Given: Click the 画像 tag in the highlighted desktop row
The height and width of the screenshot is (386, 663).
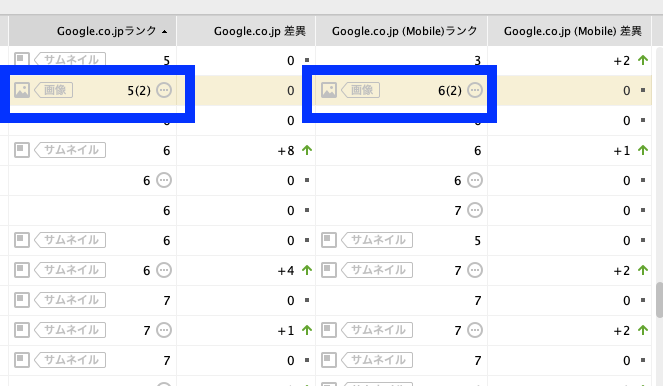Looking at the screenshot, I should (54, 90).
